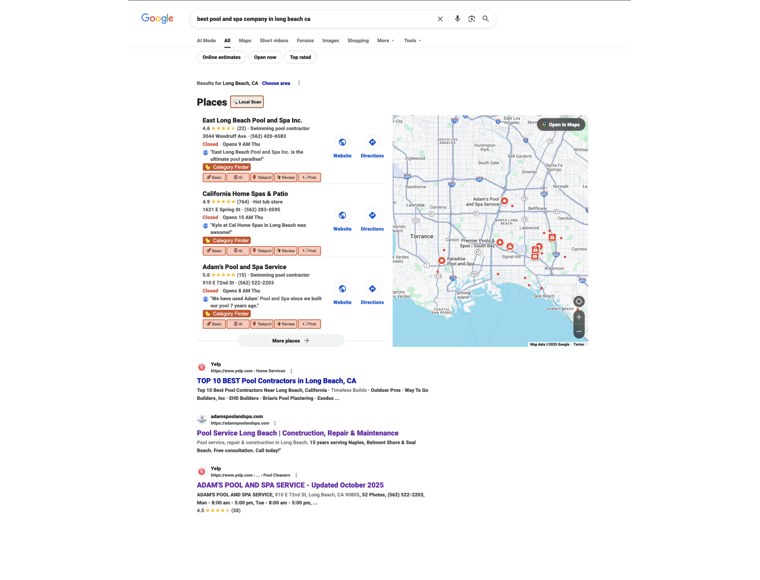Click in the Google search input field
This screenshot has width=760, height=580.
313,19
